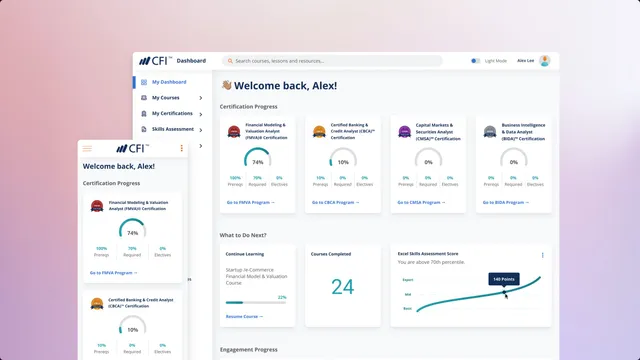The image size is (640, 360).
Task: Click the FMVA badge in mobile card
Action: [x=97, y=206]
